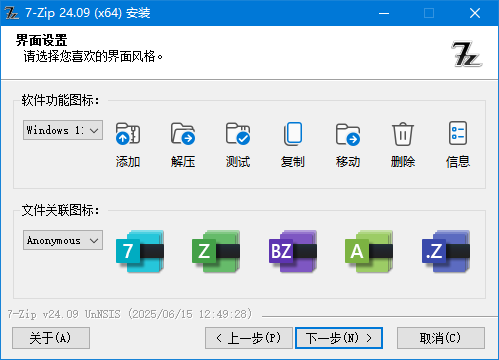499x360 pixels.
Task: Cancel installation with 取消(C) button
Action: [441, 338]
